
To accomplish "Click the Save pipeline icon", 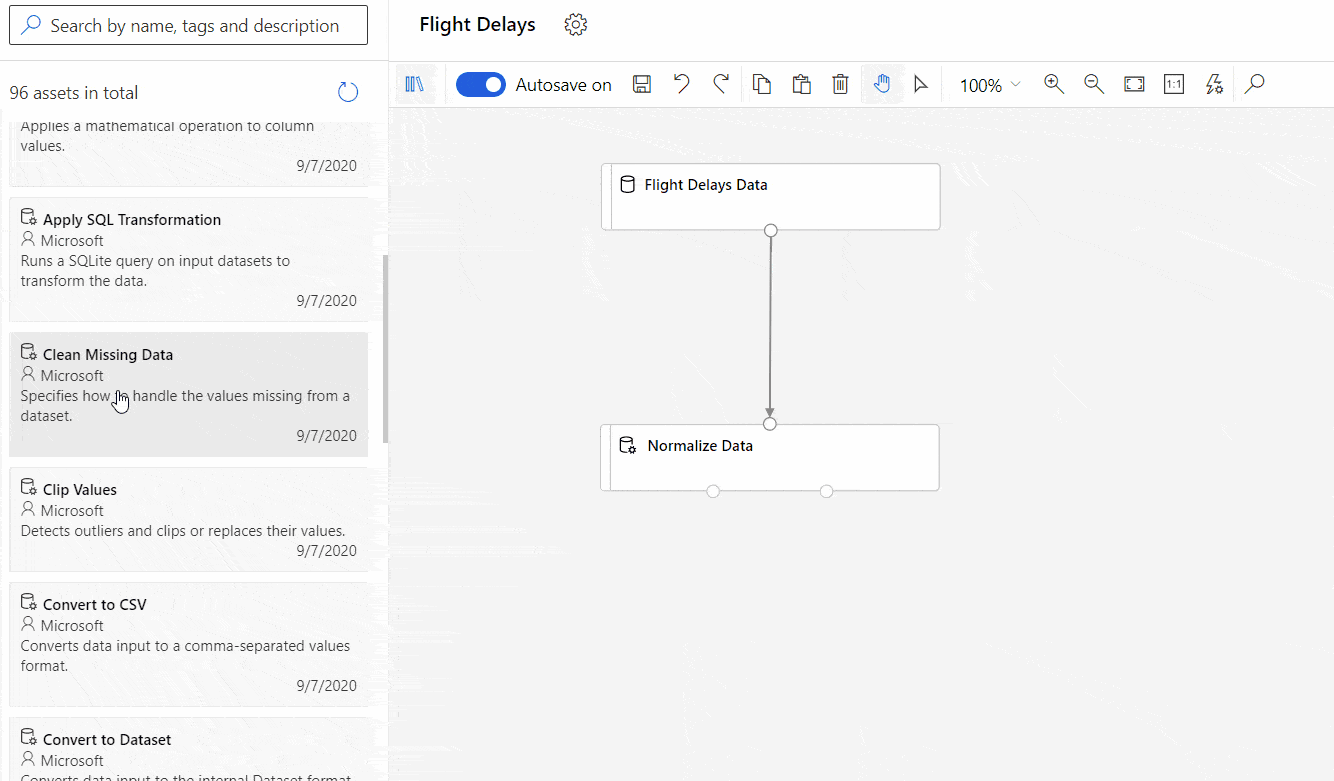I will [641, 84].
